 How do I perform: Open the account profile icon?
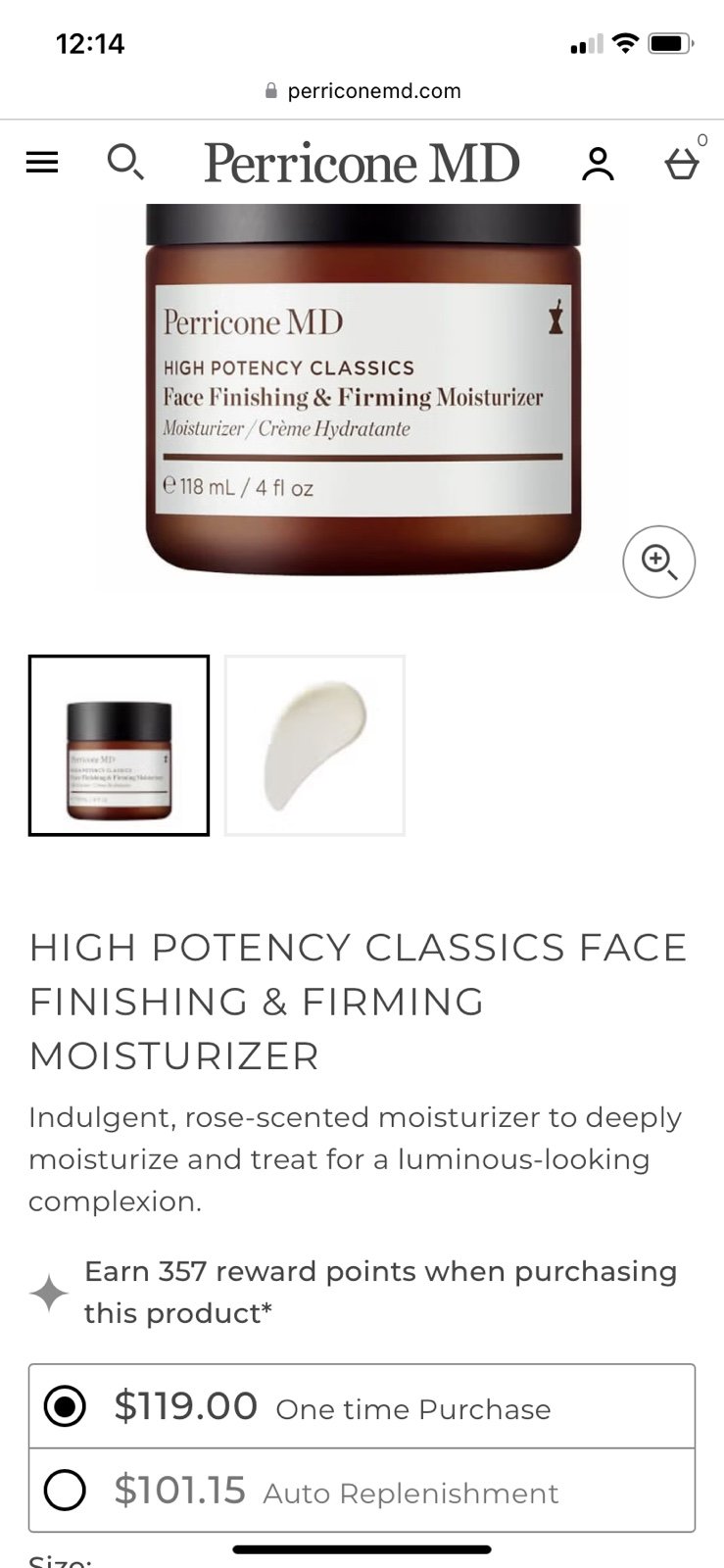pyautogui.click(x=598, y=164)
